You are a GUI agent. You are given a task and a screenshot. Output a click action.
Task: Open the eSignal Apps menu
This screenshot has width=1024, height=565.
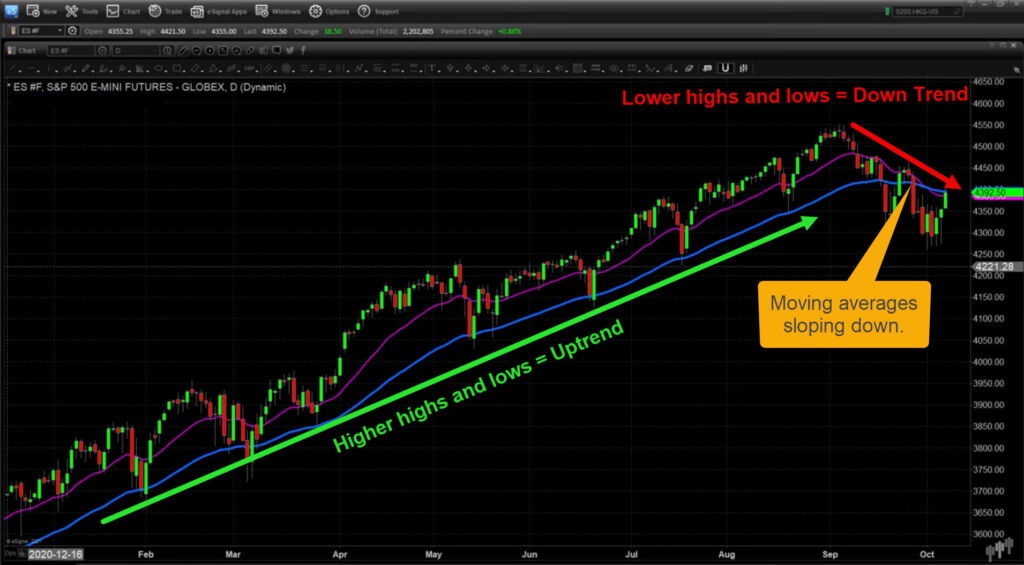[x=219, y=11]
